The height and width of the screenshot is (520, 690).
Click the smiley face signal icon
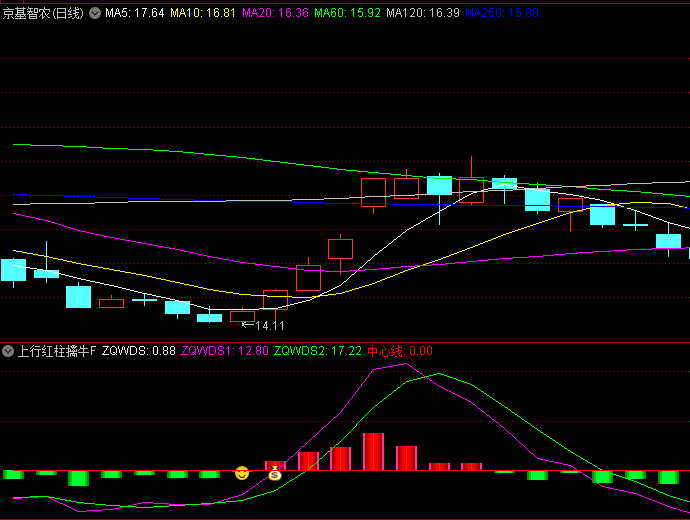pyautogui.click(x=242, y=473)
